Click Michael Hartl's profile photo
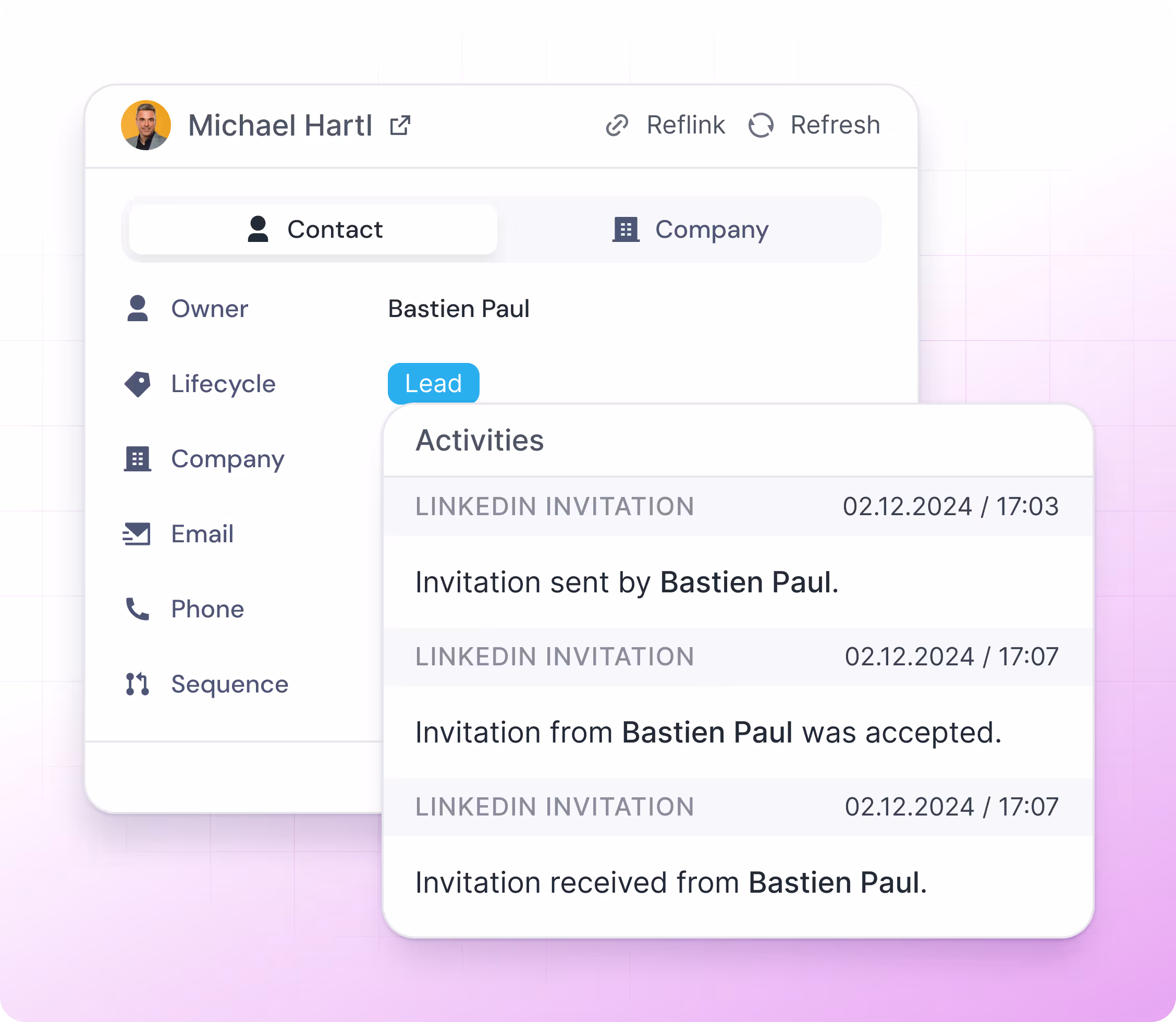 pyautogui.click(x=146, y=126)
